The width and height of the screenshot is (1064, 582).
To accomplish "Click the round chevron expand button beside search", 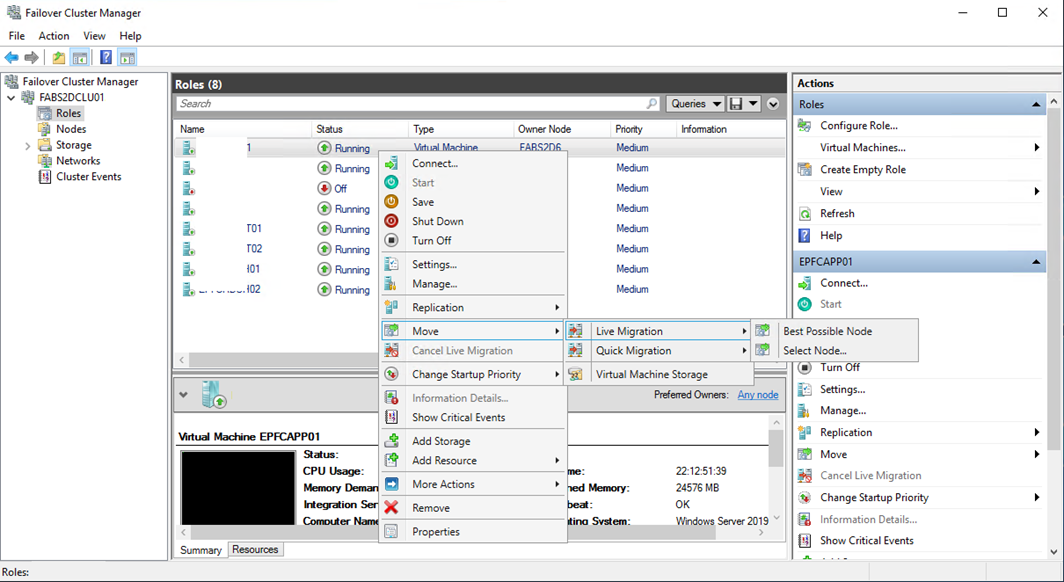I will coord(773,104).
